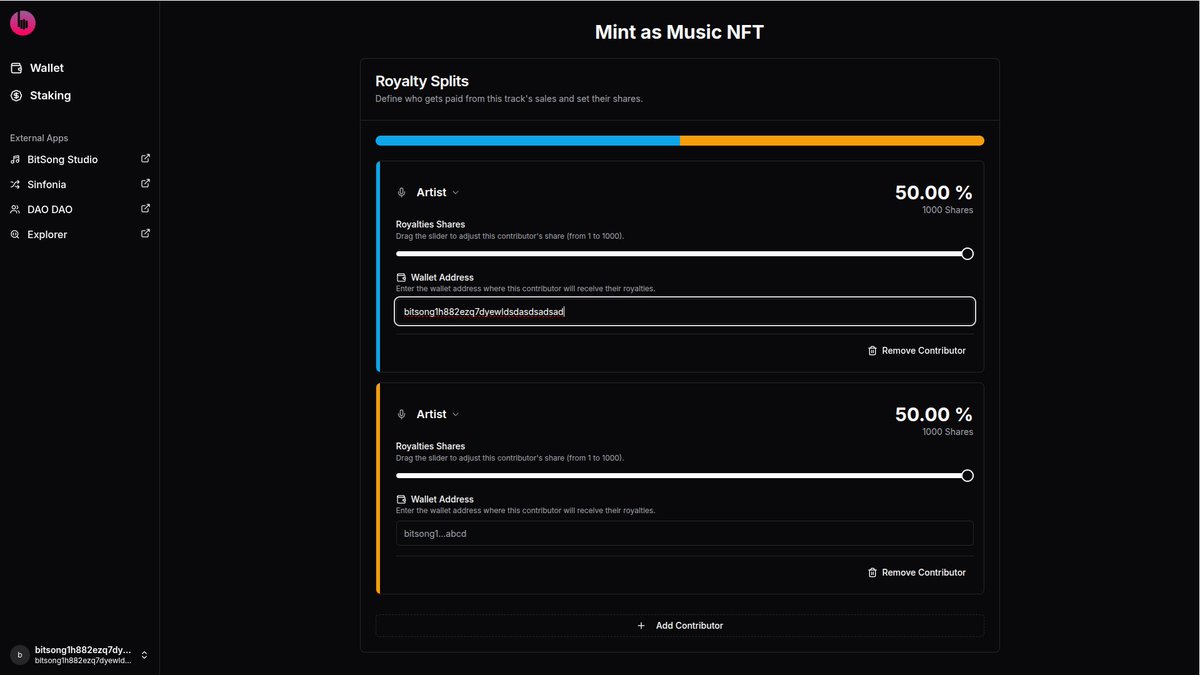Click the Wallet icon in the sidebar

pyautogui.click(x=16, y=68)
